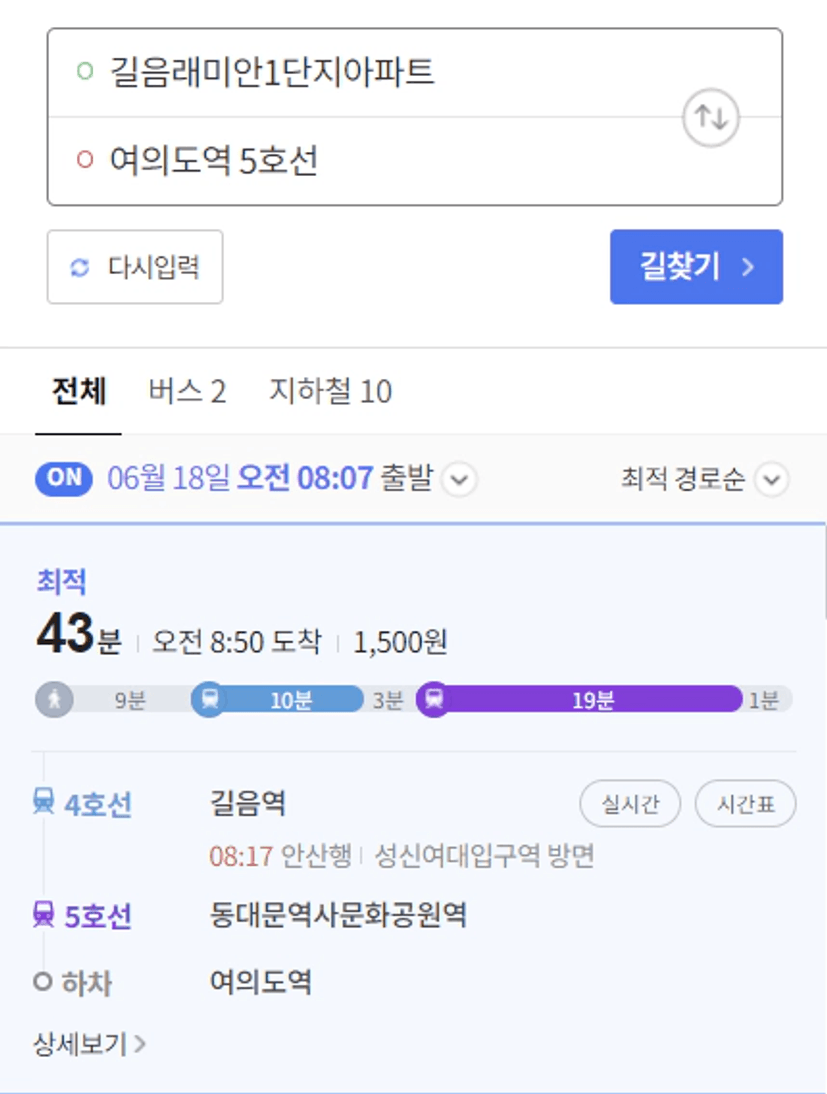Click the blue subway icon on route bar
Viewport: 827px width, 1094px height.
tap(209, 699)
